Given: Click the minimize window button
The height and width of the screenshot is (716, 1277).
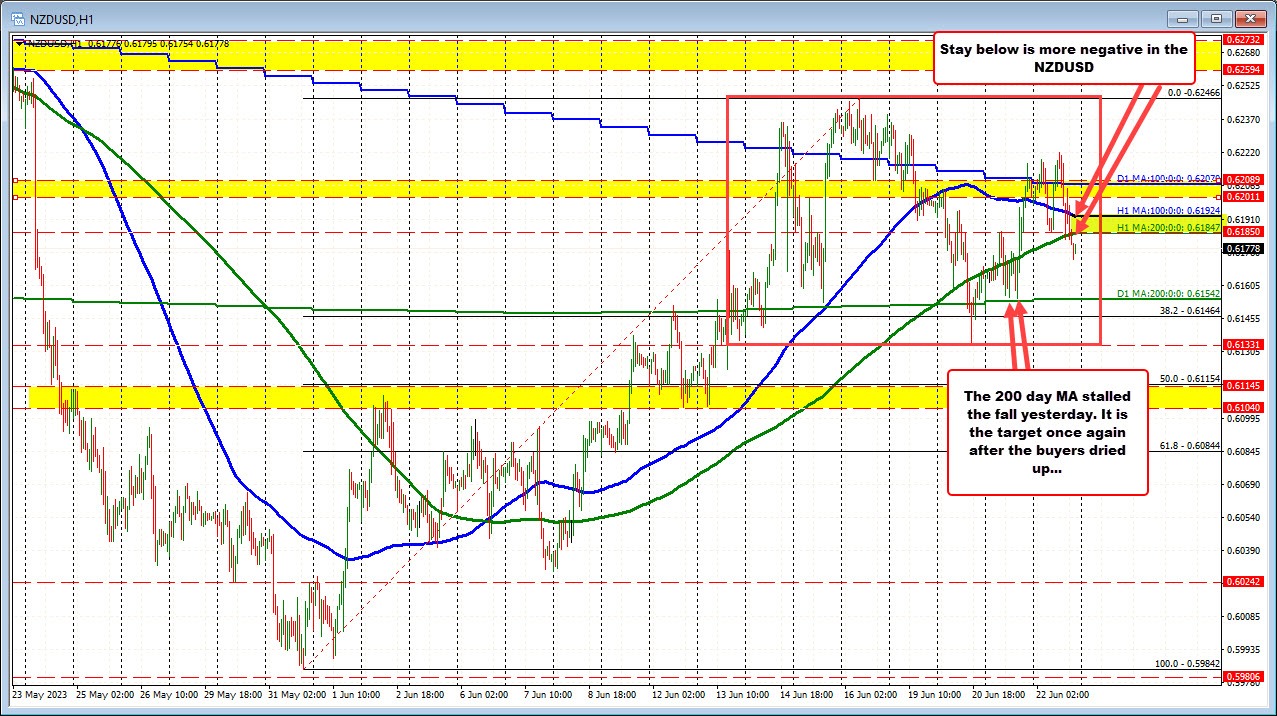Looking at the screenshot, I should (x=1181, y=18).
